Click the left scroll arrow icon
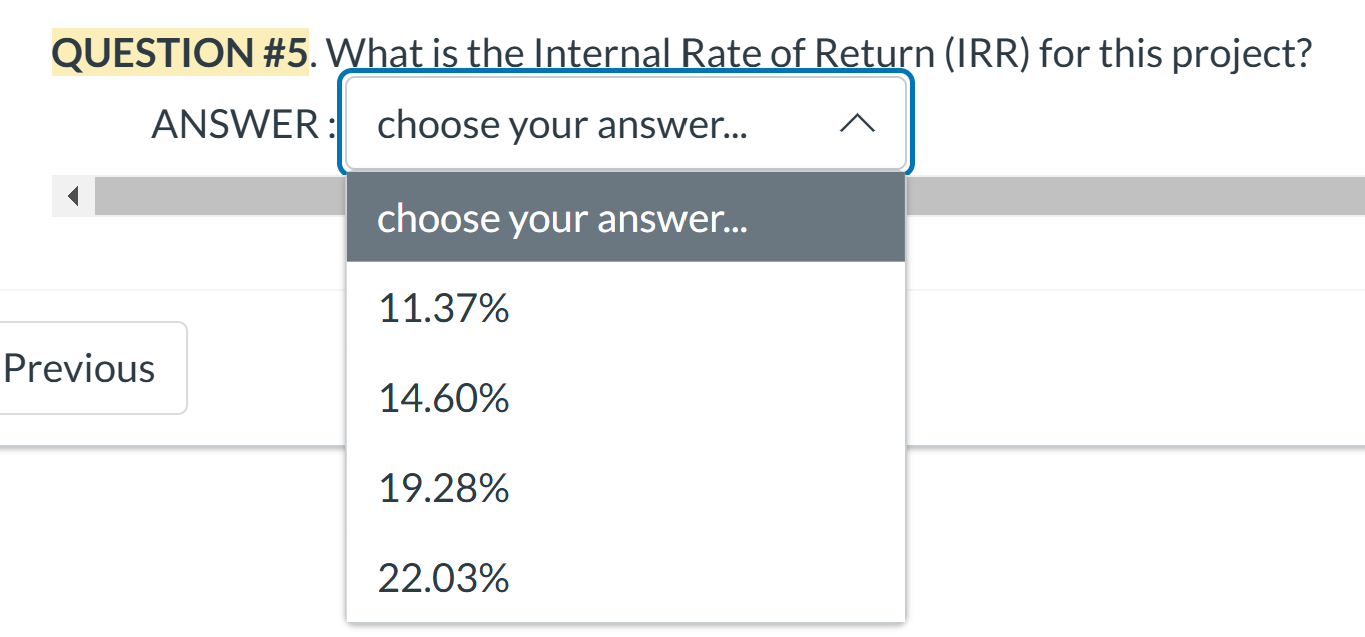This screenshot has height=637, width=1365. point(72,196)
